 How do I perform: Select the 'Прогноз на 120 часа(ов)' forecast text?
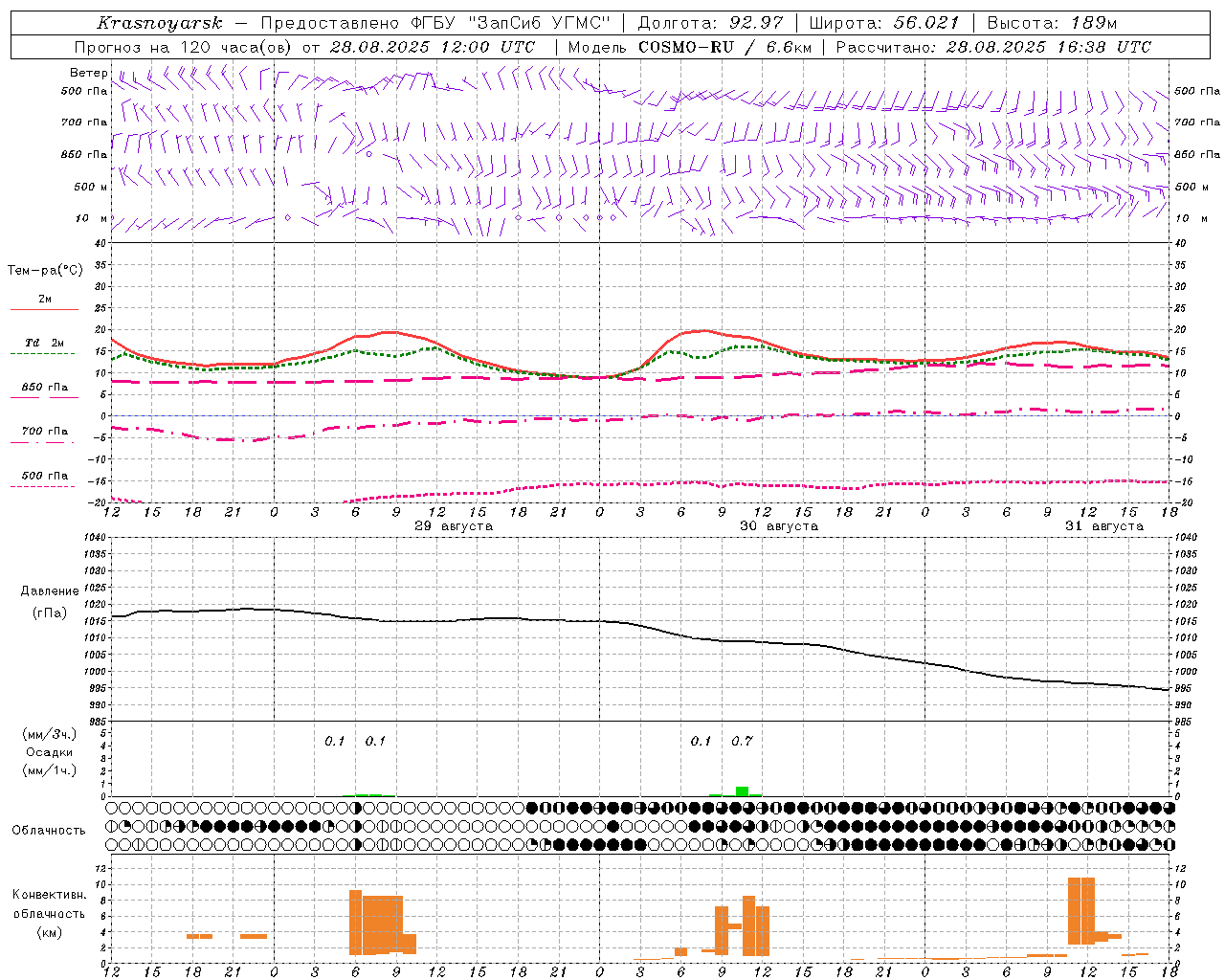click(x=183, y=47)
